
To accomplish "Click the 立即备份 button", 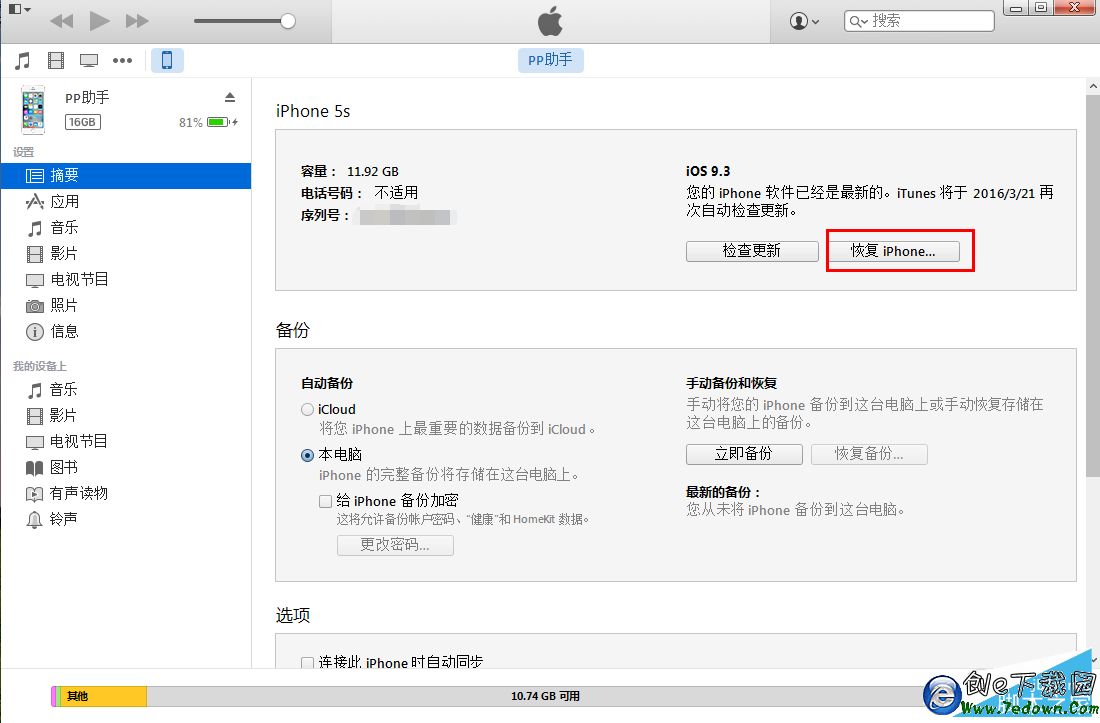I will coord(744,454).
